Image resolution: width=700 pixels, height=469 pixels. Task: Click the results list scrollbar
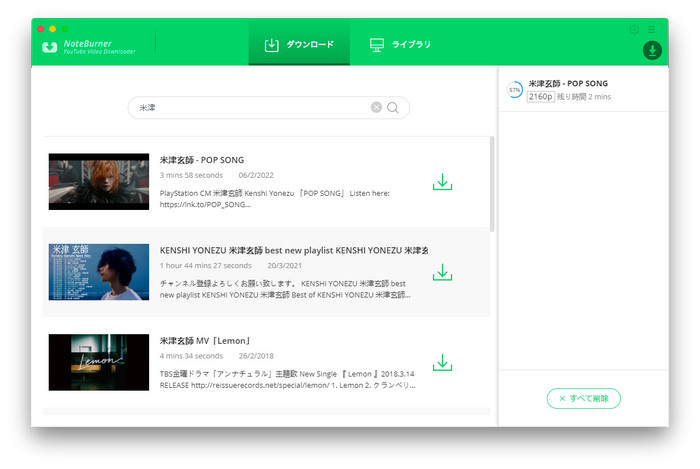tap(492, 184)
